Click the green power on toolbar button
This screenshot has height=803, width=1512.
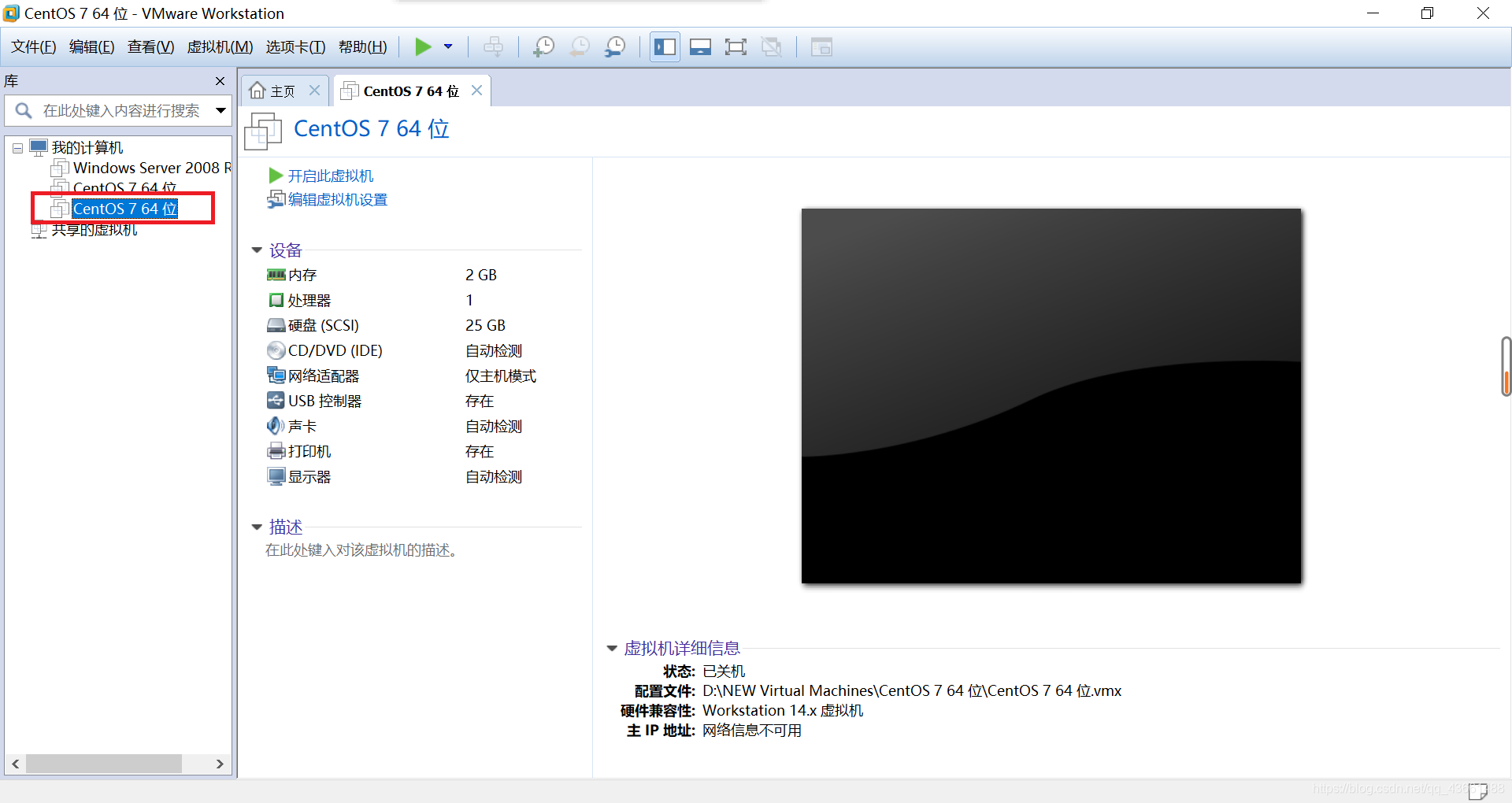pyautogui.click(x=423, y=47)
